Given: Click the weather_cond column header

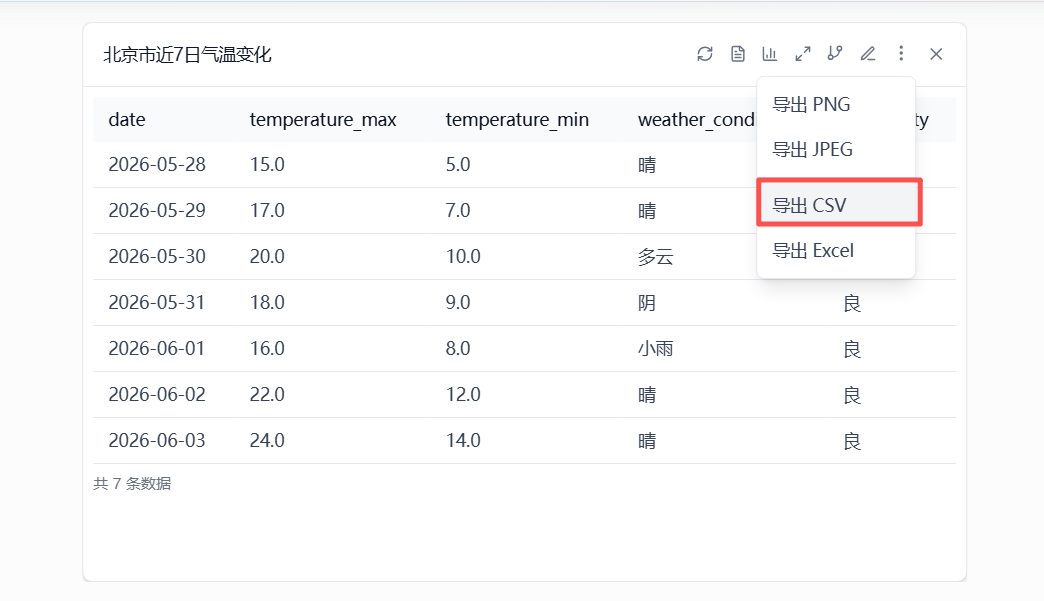Looking at the screenshot, I should 696,120.
